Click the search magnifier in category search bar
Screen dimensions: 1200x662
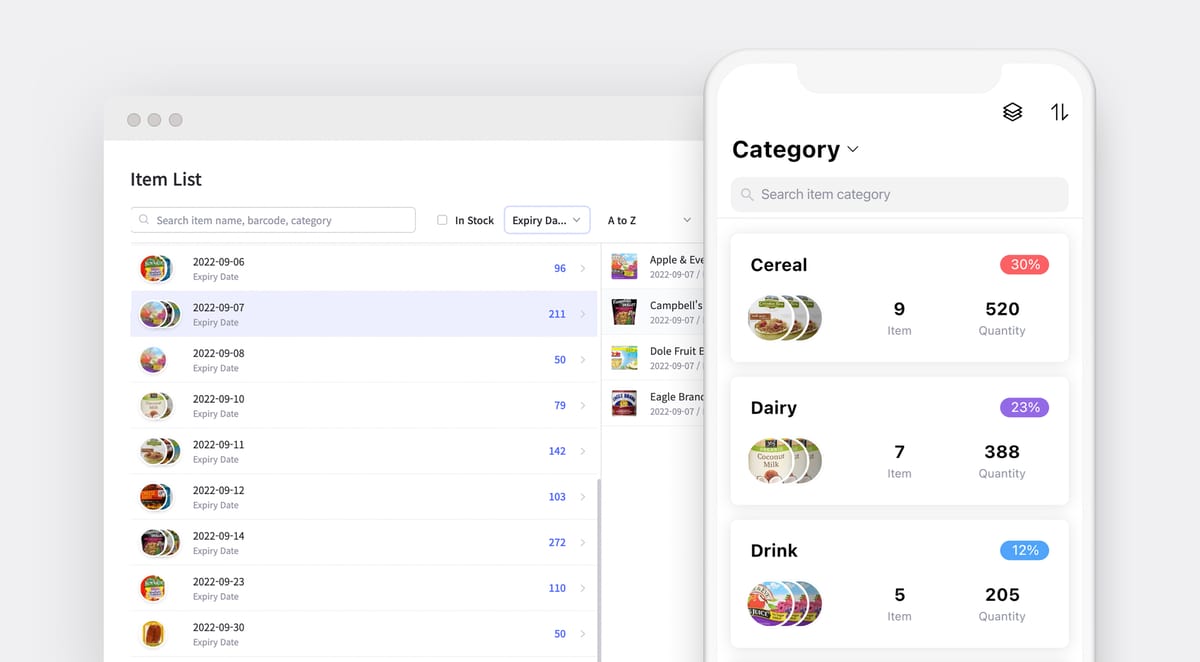747,194
